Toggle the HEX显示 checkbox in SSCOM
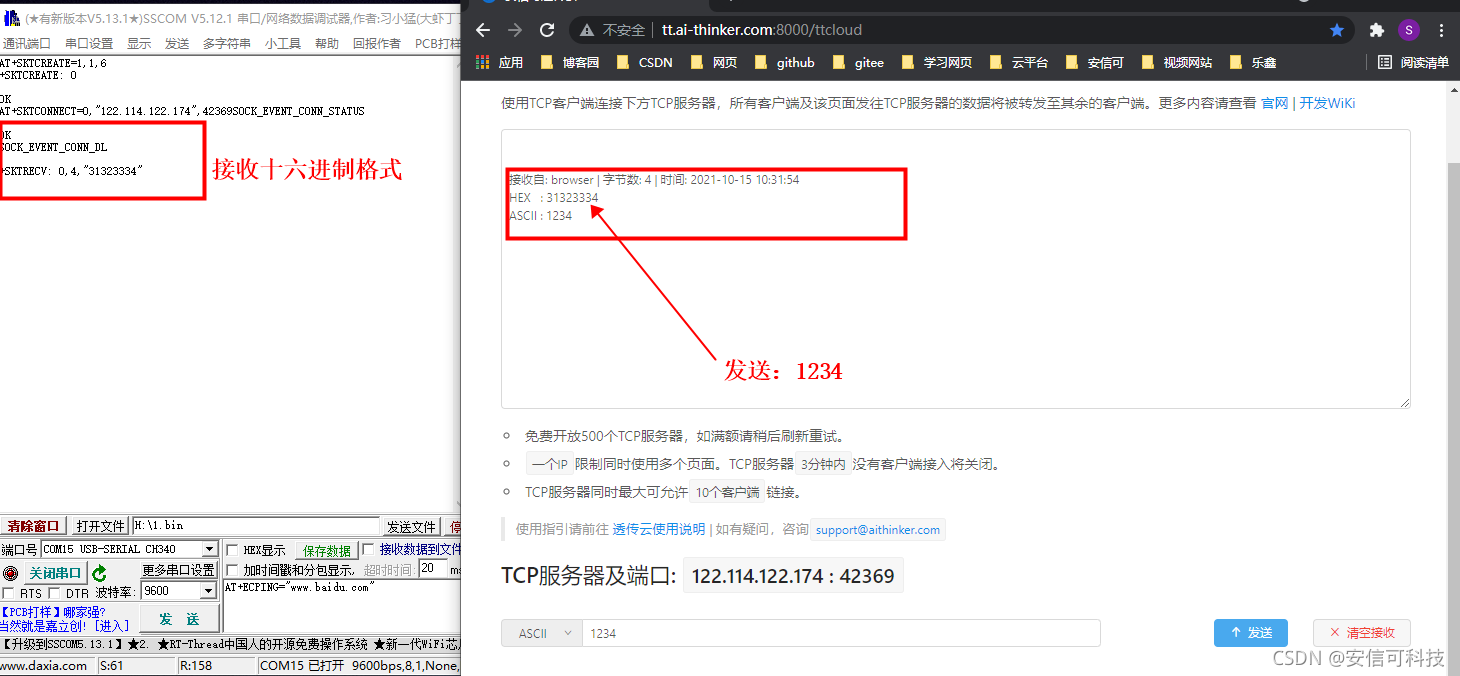The image size is (1460, 676). (232, 550)
